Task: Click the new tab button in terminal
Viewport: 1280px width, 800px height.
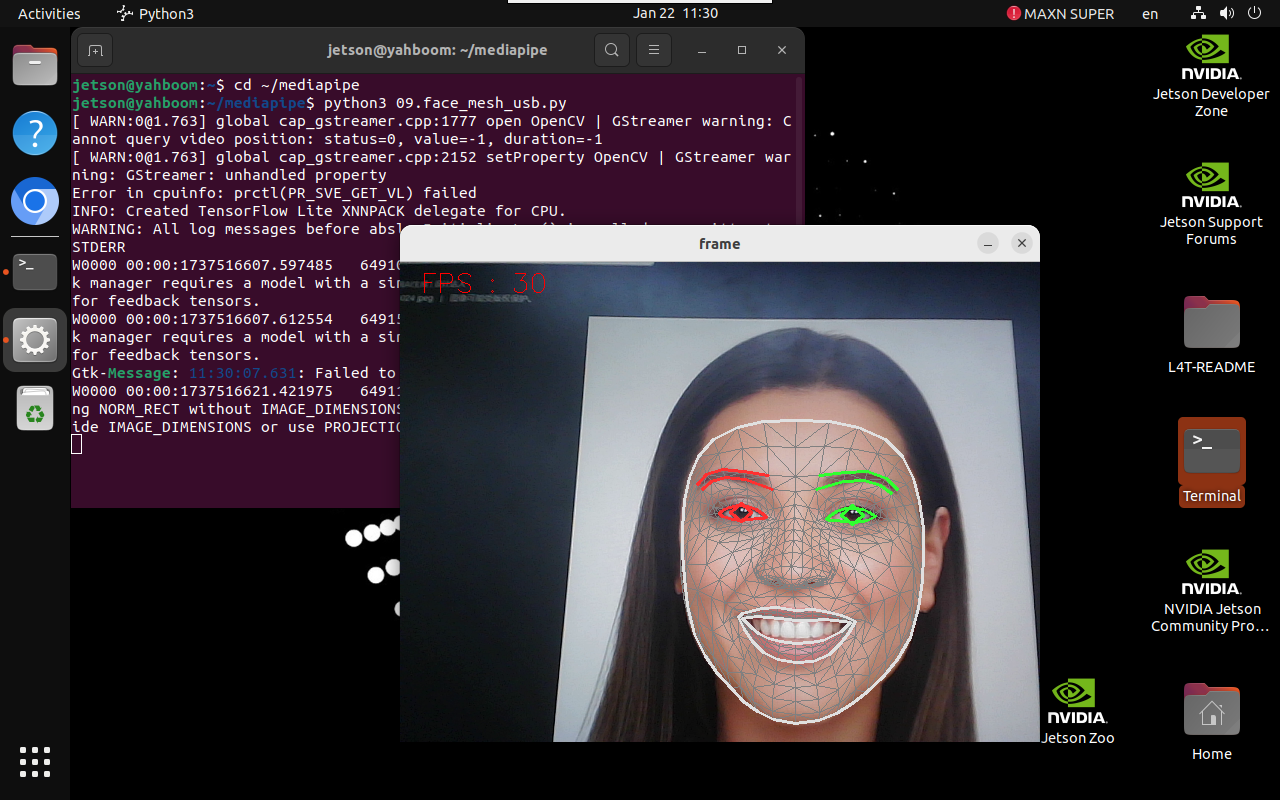Action: pos(95,50)
